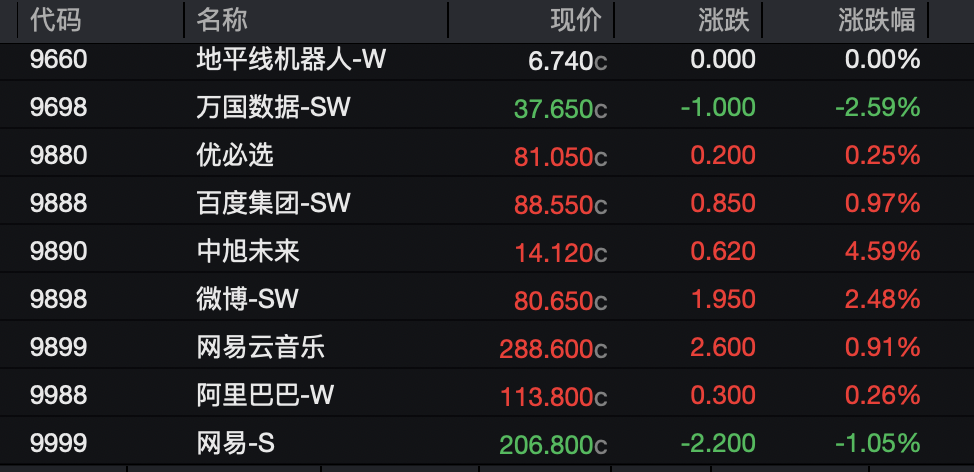Click change -2.200 for 网易-S
The image size is (974, 472).
(718, 442)
